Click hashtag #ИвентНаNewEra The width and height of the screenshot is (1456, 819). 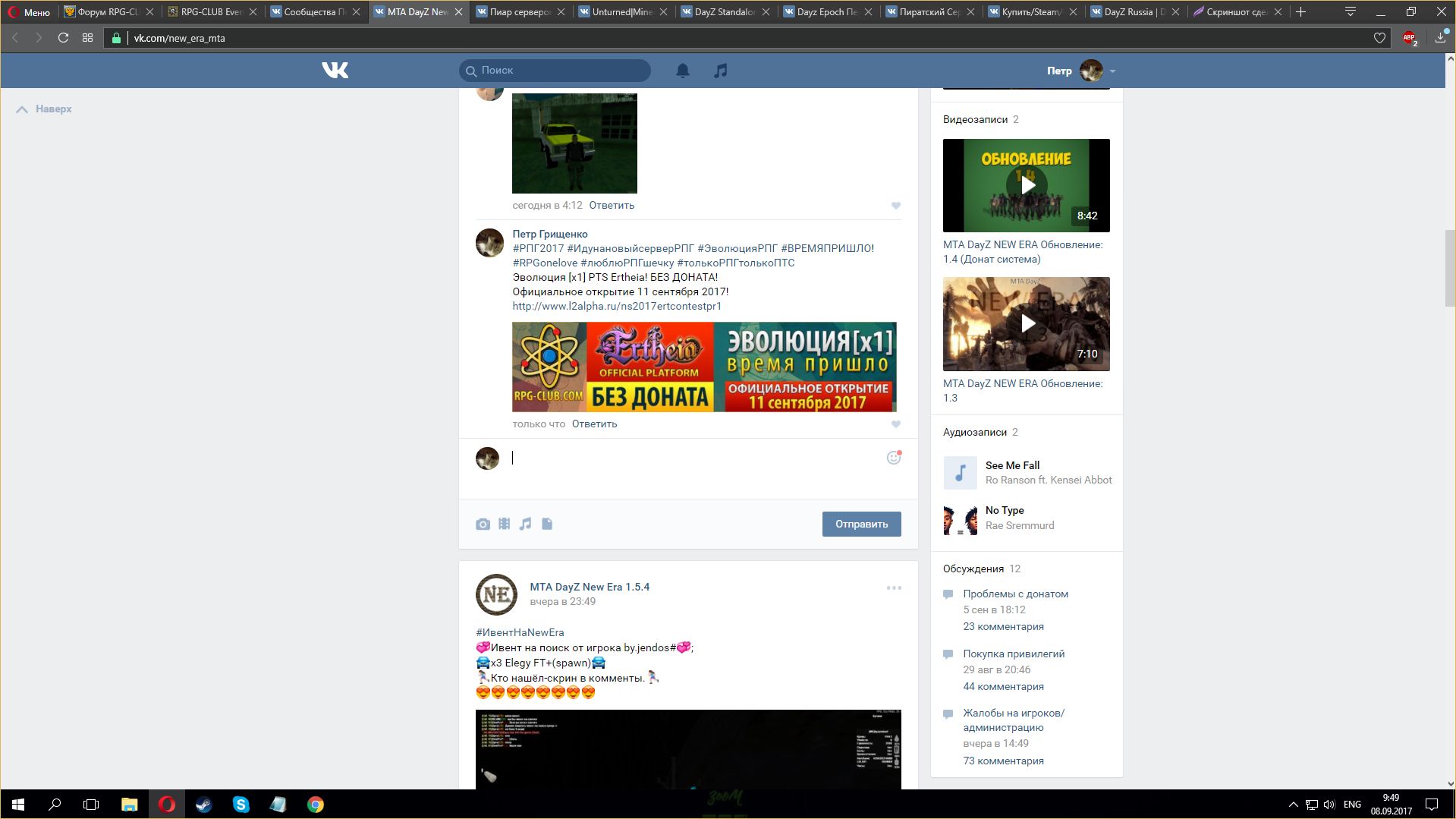point(520,632)
